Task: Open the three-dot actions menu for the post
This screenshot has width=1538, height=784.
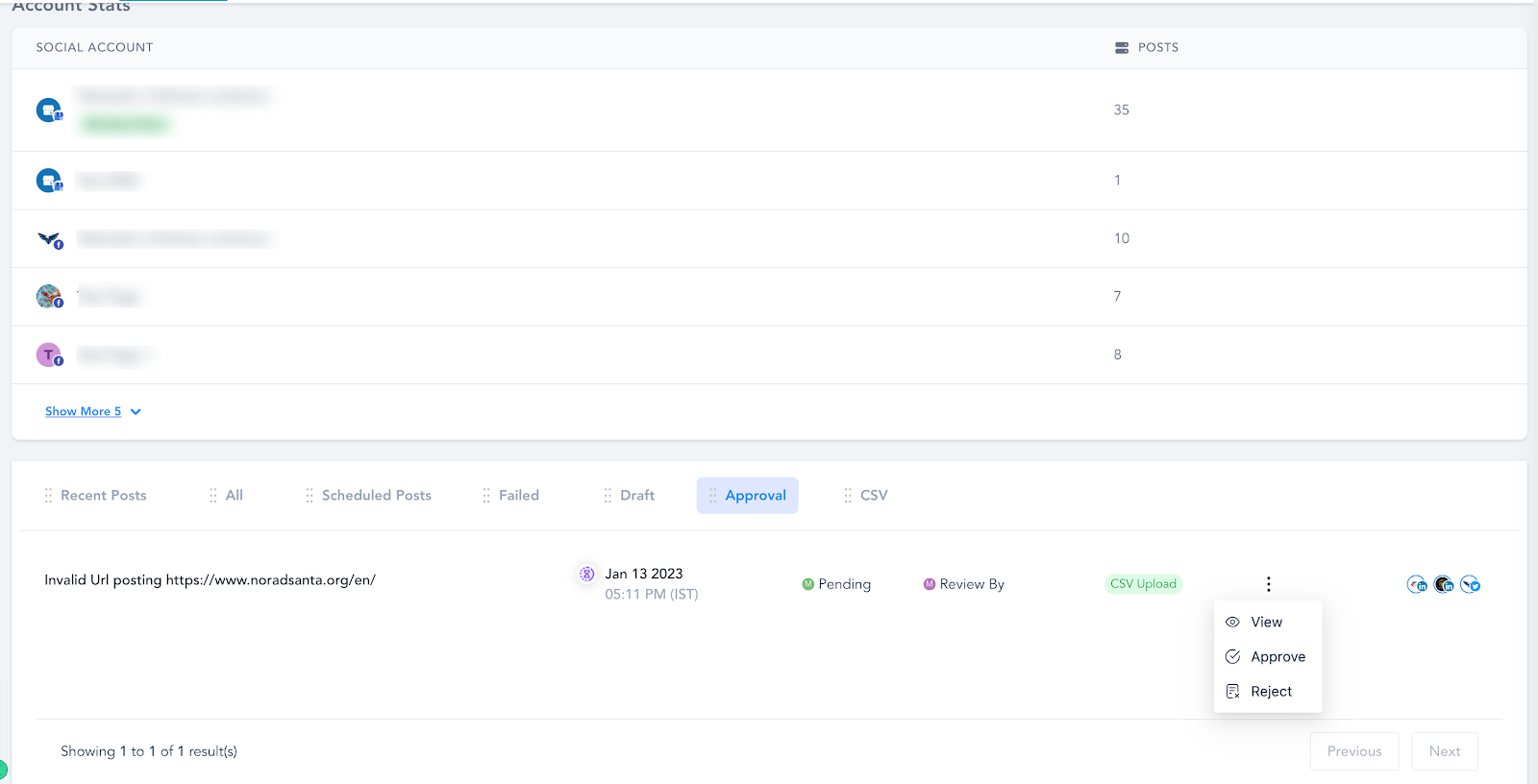Action: [x=1268, y=584]
